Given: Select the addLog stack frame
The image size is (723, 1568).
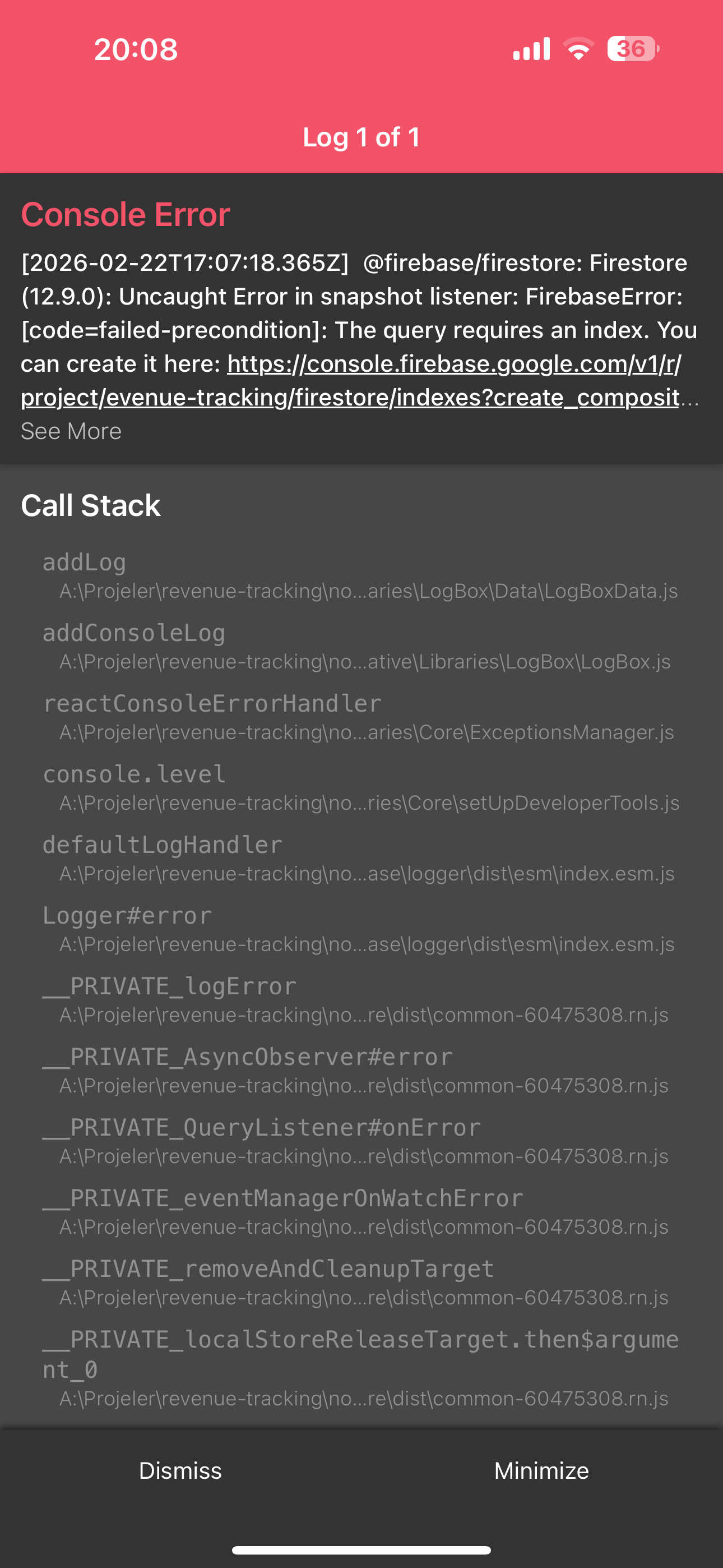Looking at the screenshot, I should [x=361, y=575].
